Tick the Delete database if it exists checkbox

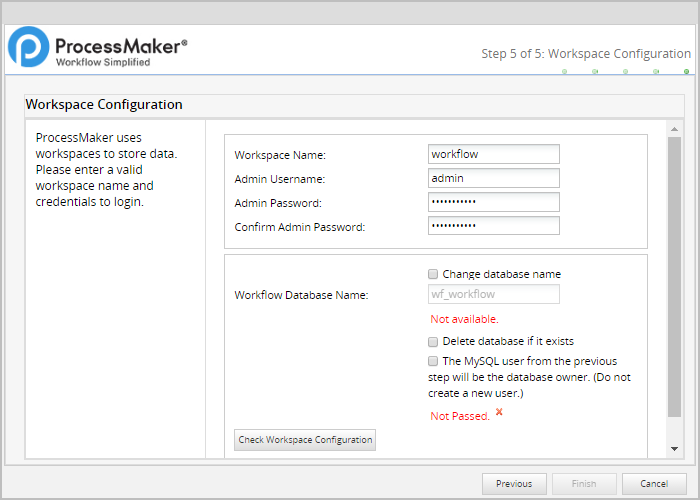pyautogui.click(x=433, y=341)
